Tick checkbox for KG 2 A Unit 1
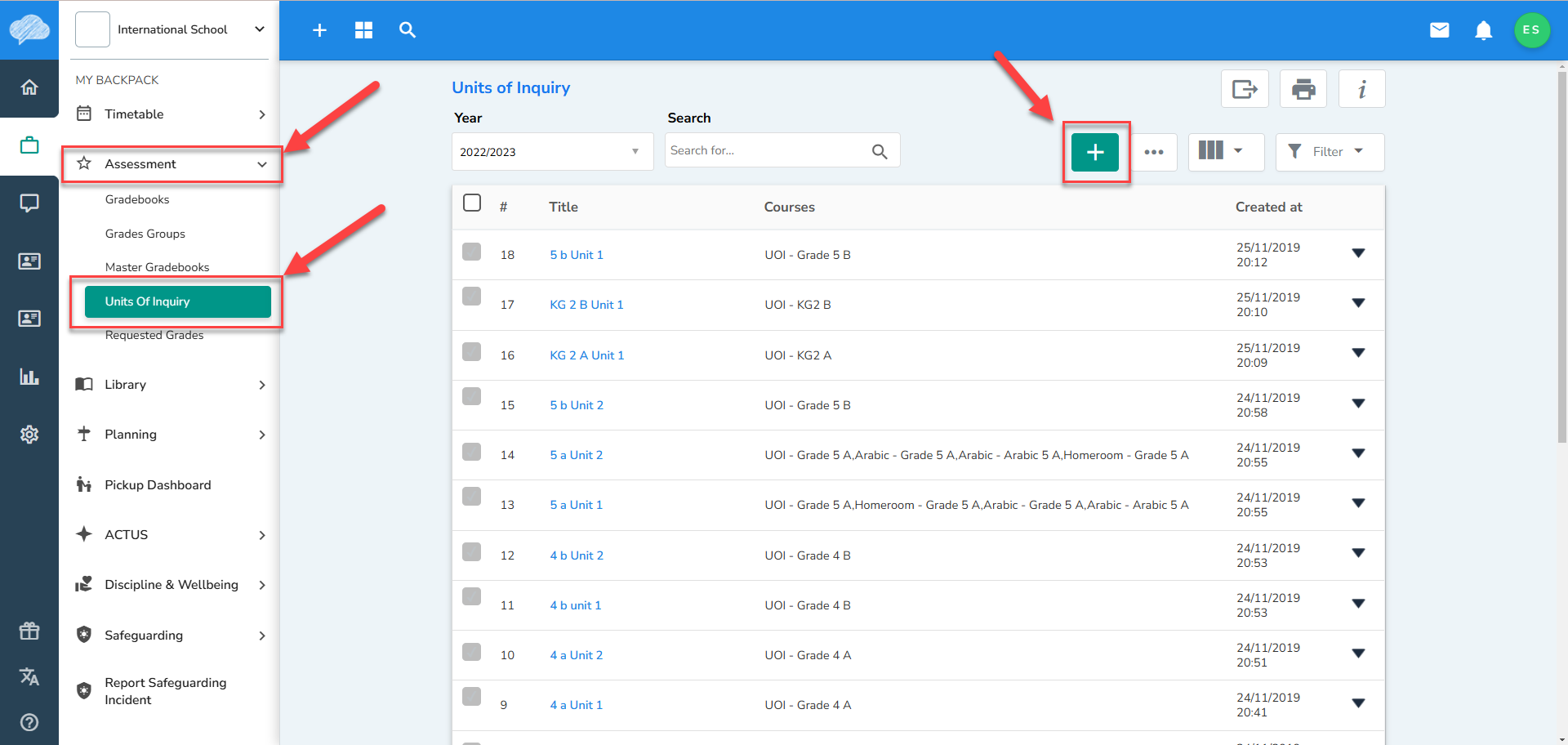This screenshot has height=745, width=1568. pyautogui.click(x=472, y=351)
